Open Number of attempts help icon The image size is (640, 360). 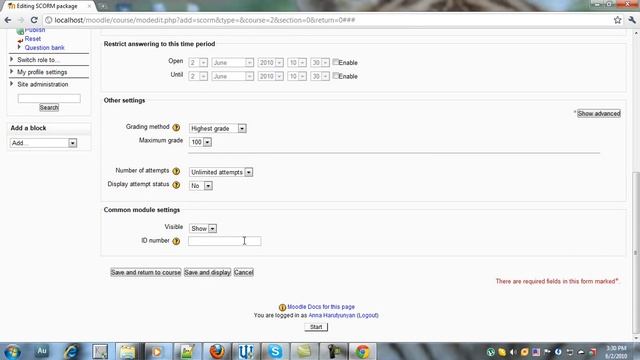(x=176, y=171)
